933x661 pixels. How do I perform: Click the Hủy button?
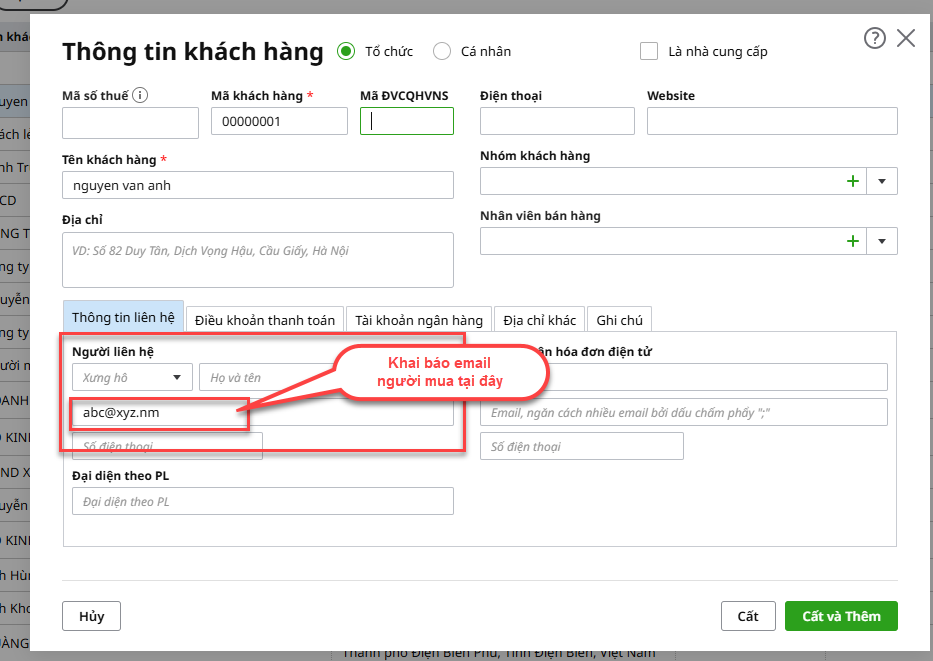pos(91,616)
